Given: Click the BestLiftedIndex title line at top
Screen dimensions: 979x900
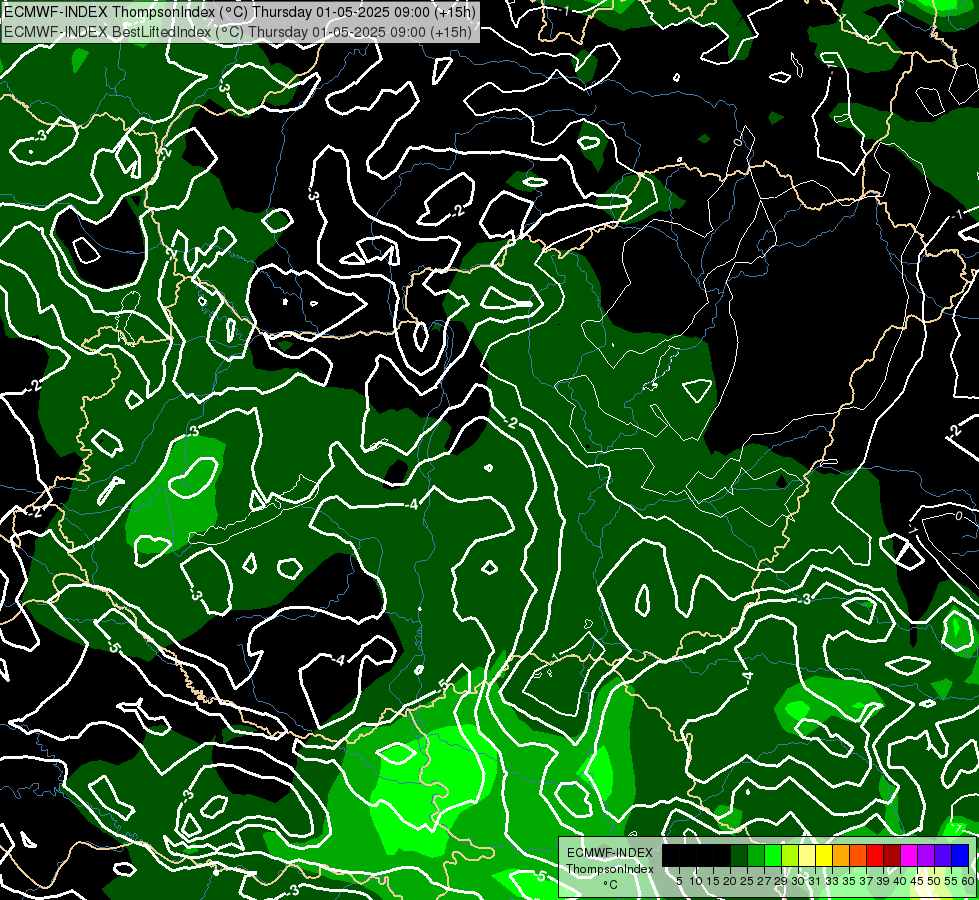Looking at the screenshot, I should [x=238, y=32].
